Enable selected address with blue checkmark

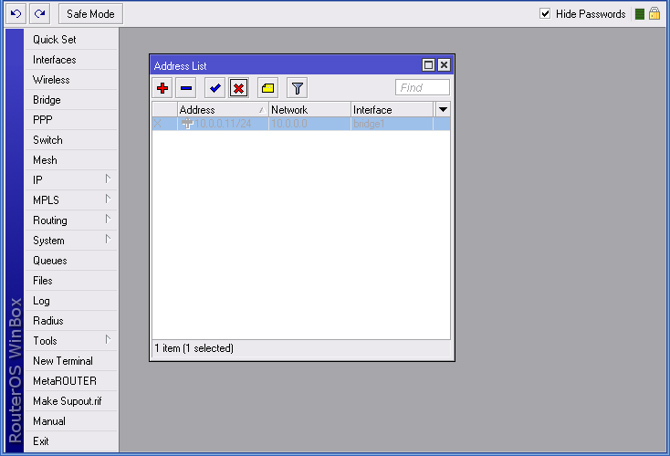point(215,88)
